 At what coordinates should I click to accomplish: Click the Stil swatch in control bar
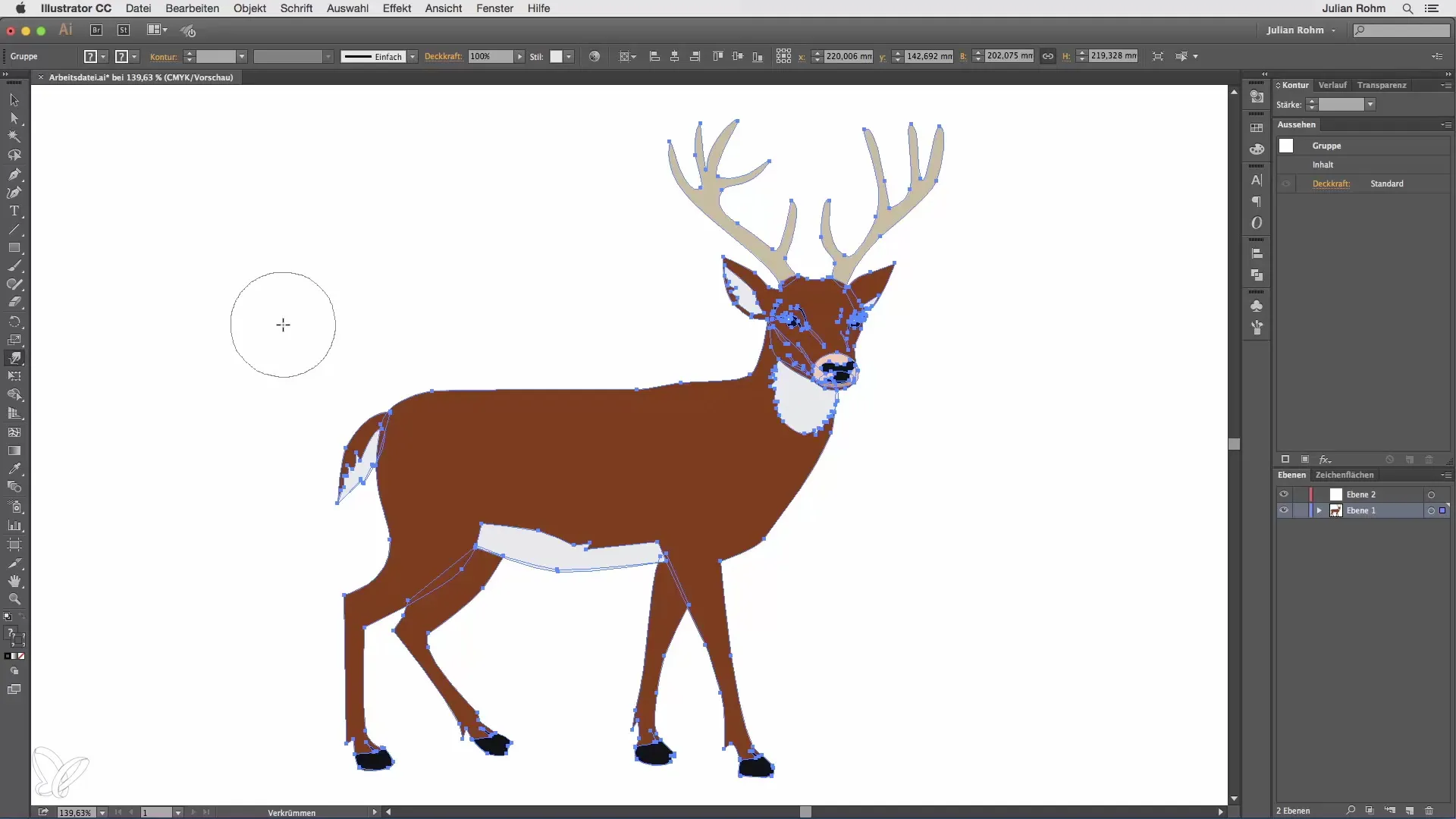click(557, 57)
